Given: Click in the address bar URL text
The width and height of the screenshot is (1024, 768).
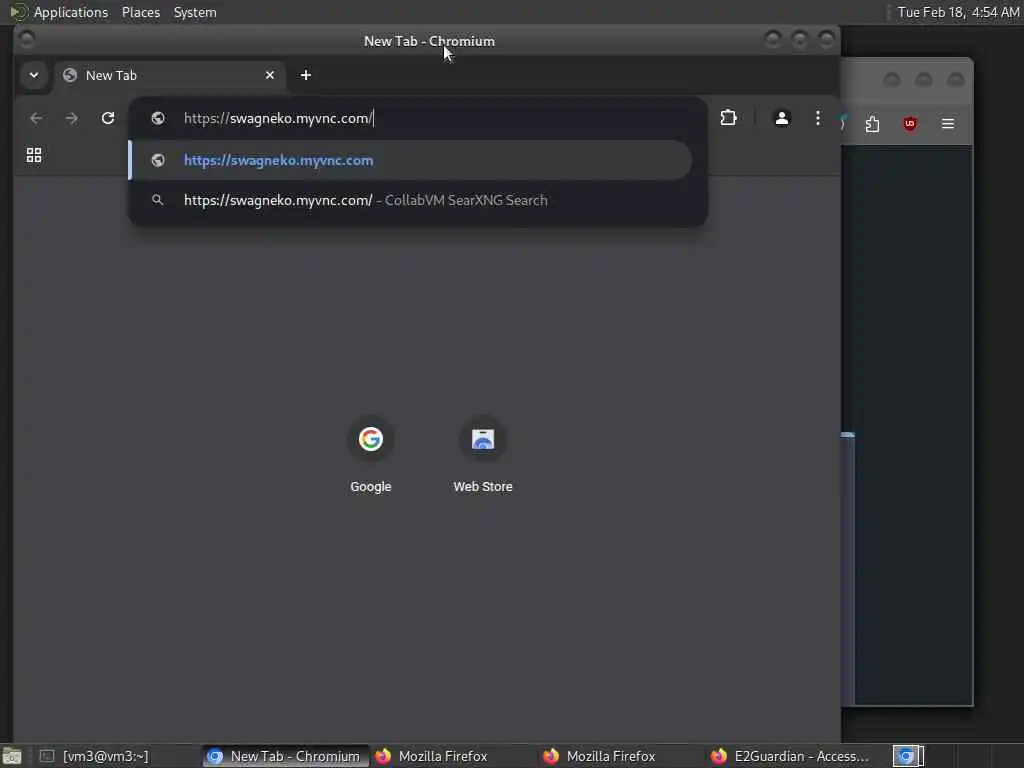Looking at the screenshot, I should pos(278,118).
